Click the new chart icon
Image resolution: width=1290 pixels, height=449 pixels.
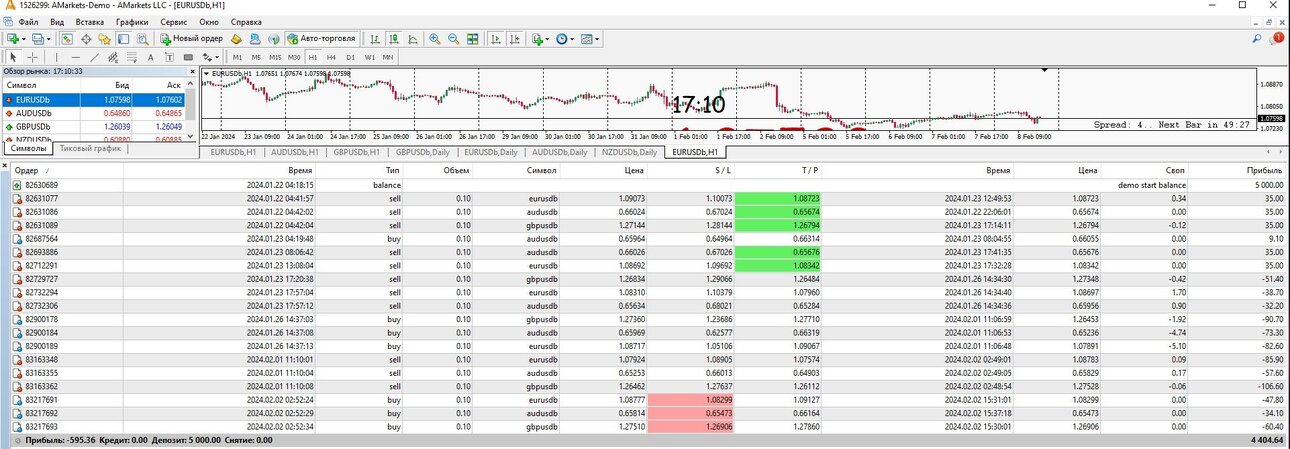pos(13,39)
